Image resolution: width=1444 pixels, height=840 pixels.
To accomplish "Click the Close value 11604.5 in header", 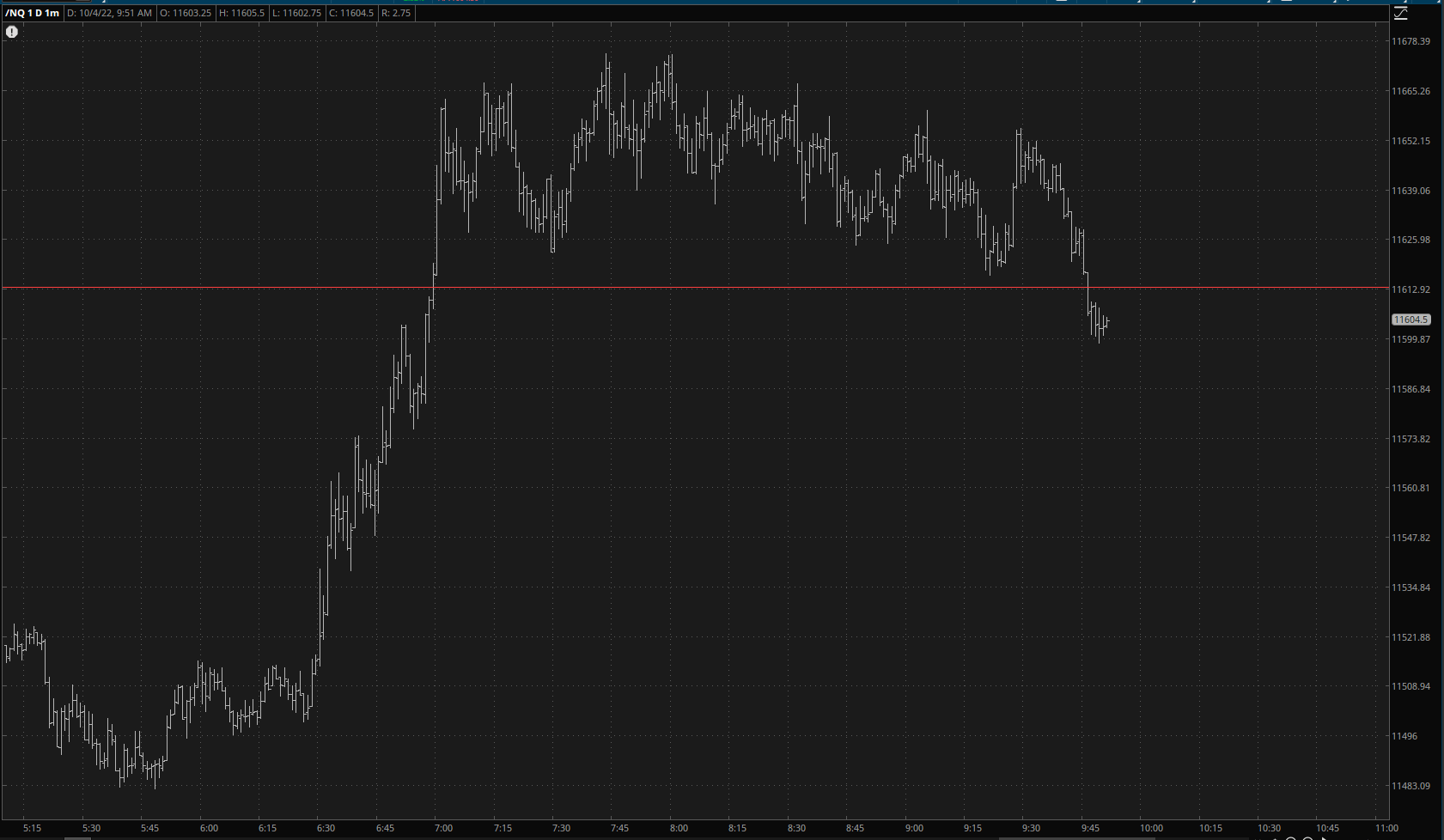I will coord(351,14).
